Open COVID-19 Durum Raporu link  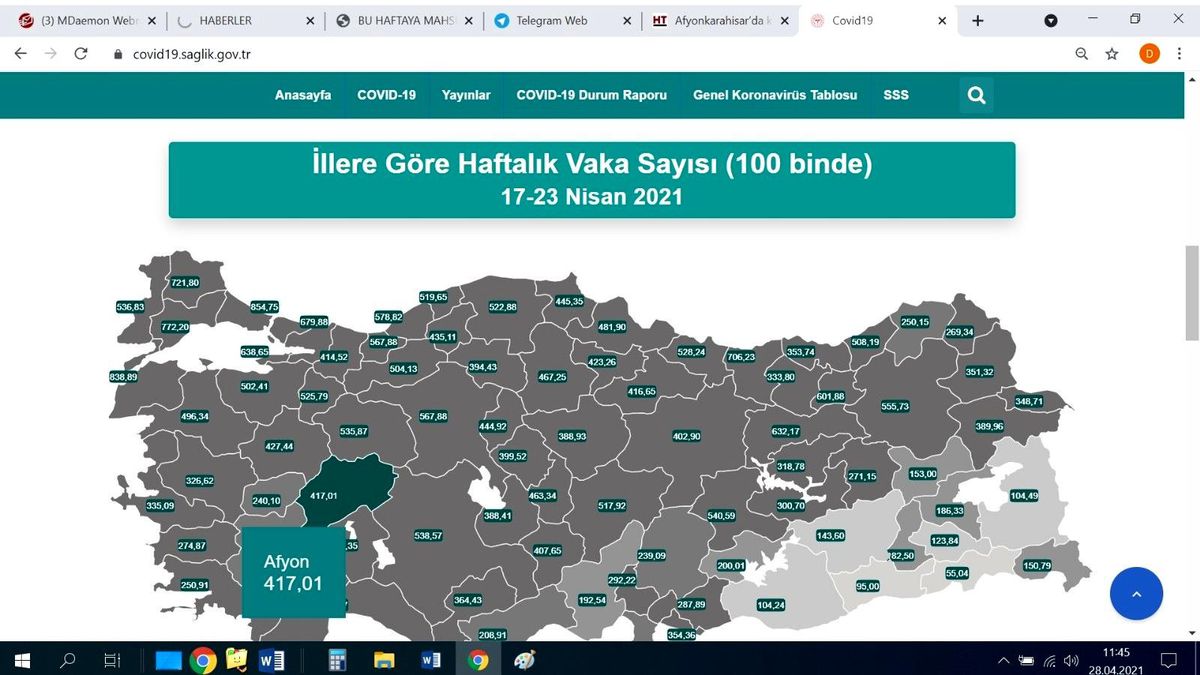coord(591,95)
